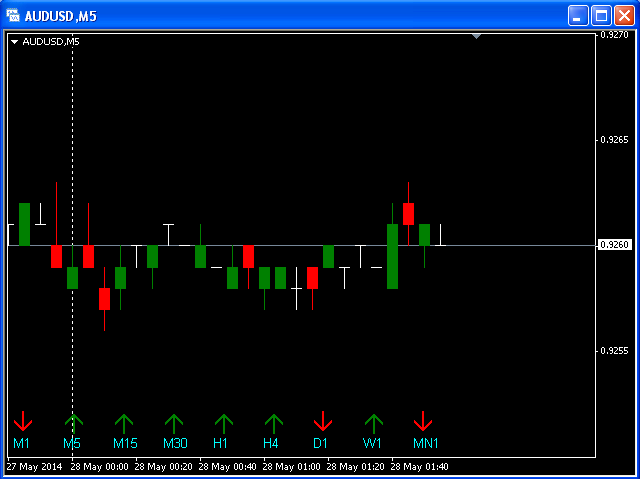
Task: Click the green up arrow above M15
Action: (x=124, y=424)
